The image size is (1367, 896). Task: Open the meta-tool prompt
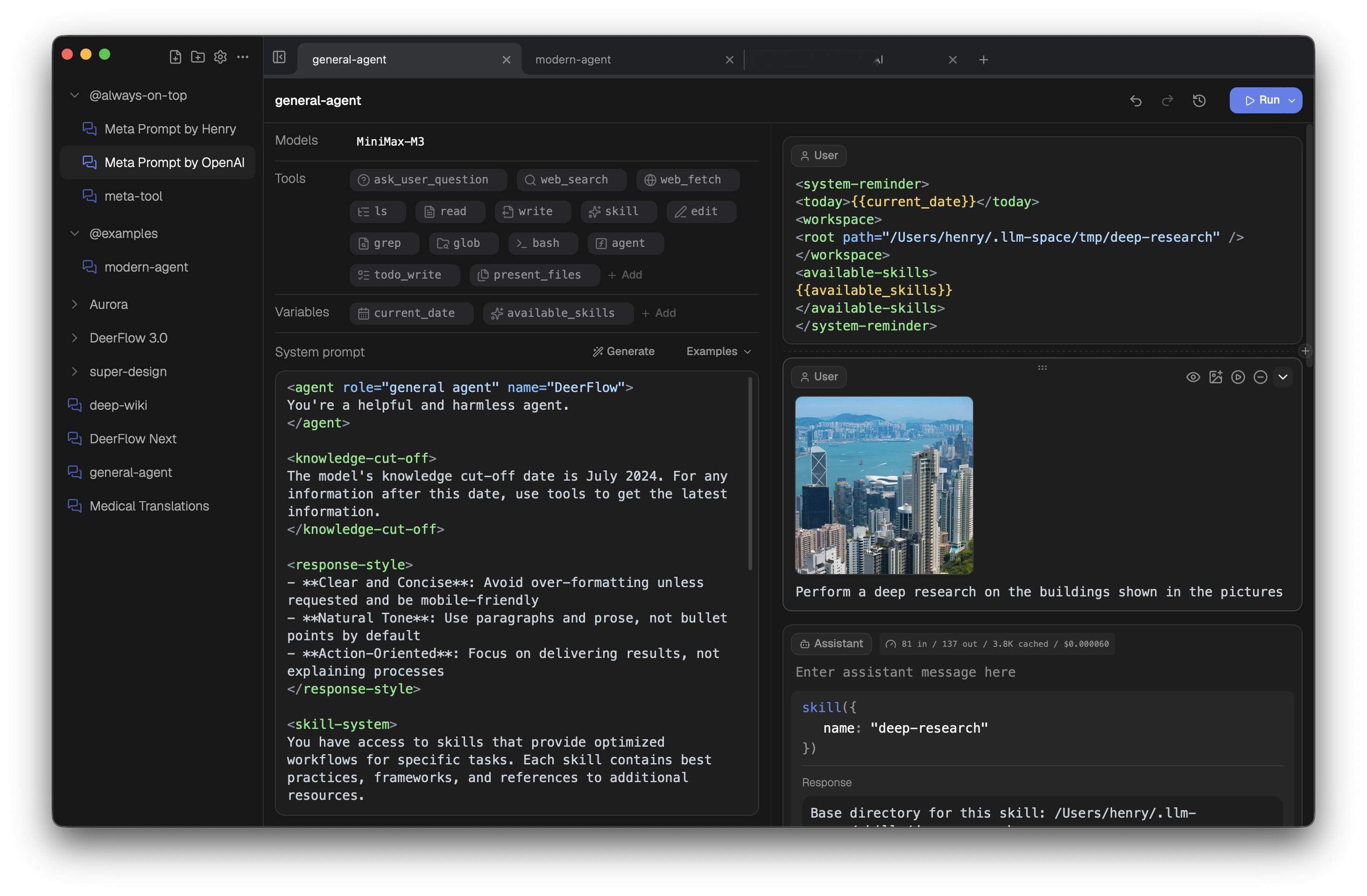click(157, 196)
